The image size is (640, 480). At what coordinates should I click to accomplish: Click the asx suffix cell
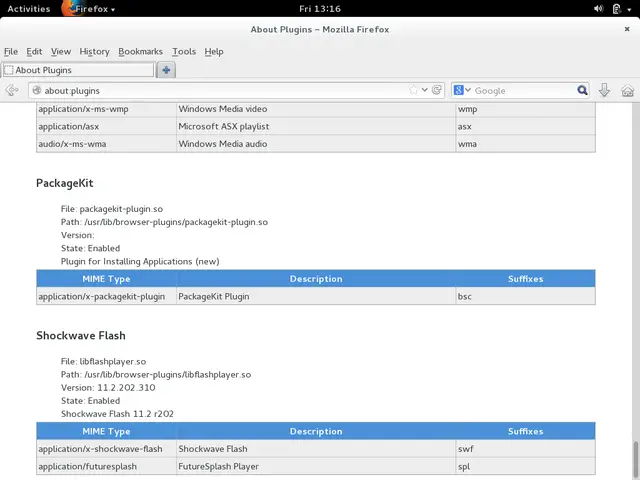click(x=525, y=127)
